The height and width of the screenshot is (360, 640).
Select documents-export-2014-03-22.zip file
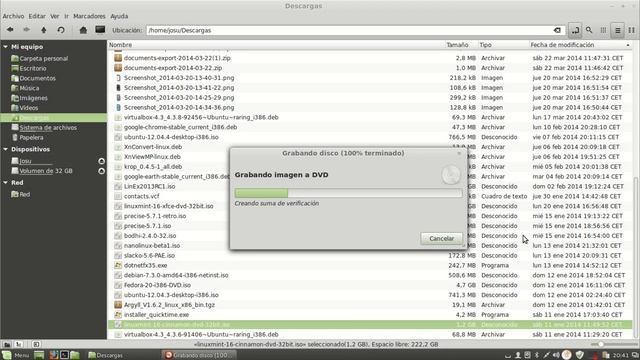coord(173,68)
